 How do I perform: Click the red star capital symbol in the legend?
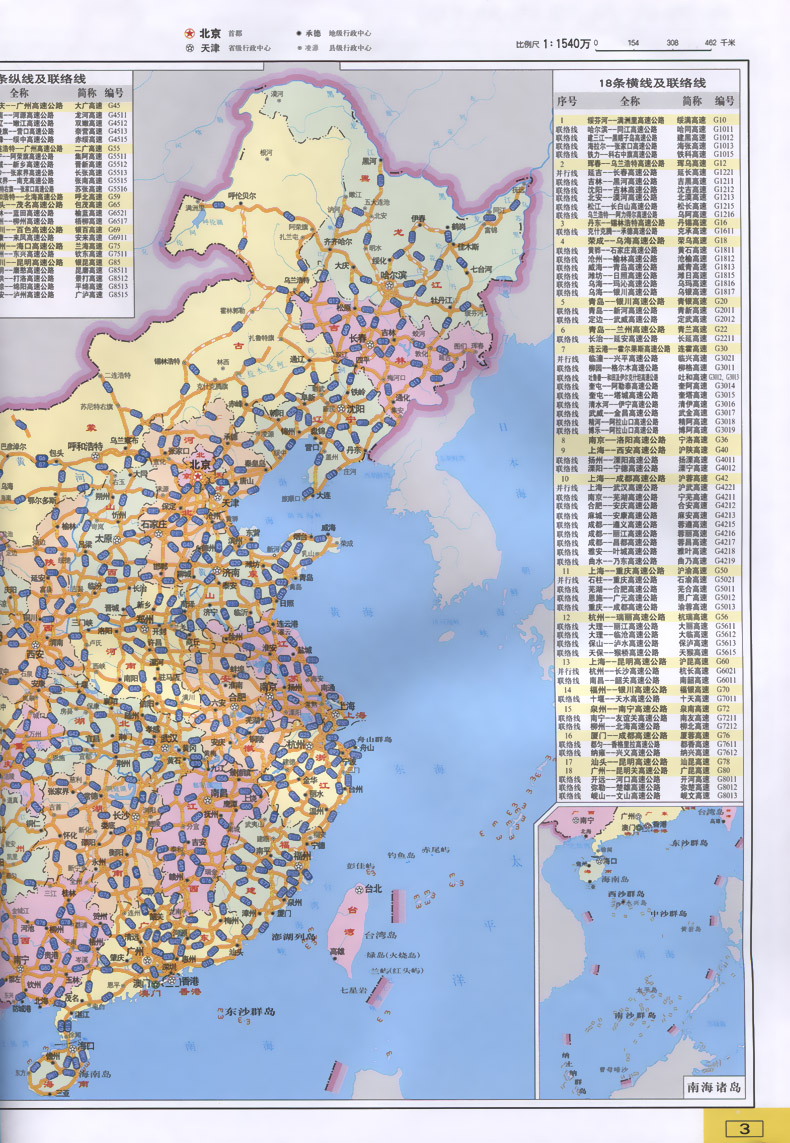[x=189, y=34]
